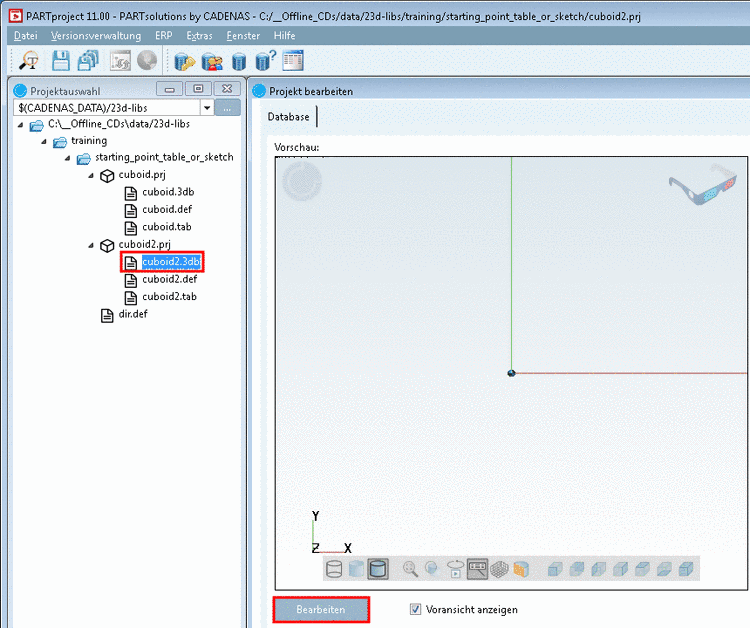
Task: Toggle the dimension measurement icon in preview toolbar
Action: point(477,569)
